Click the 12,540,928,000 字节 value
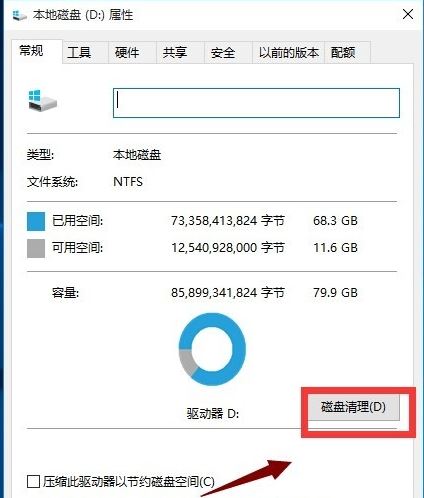Image resolution: width=424 pixels, height=498 pixels. (228, 248)
